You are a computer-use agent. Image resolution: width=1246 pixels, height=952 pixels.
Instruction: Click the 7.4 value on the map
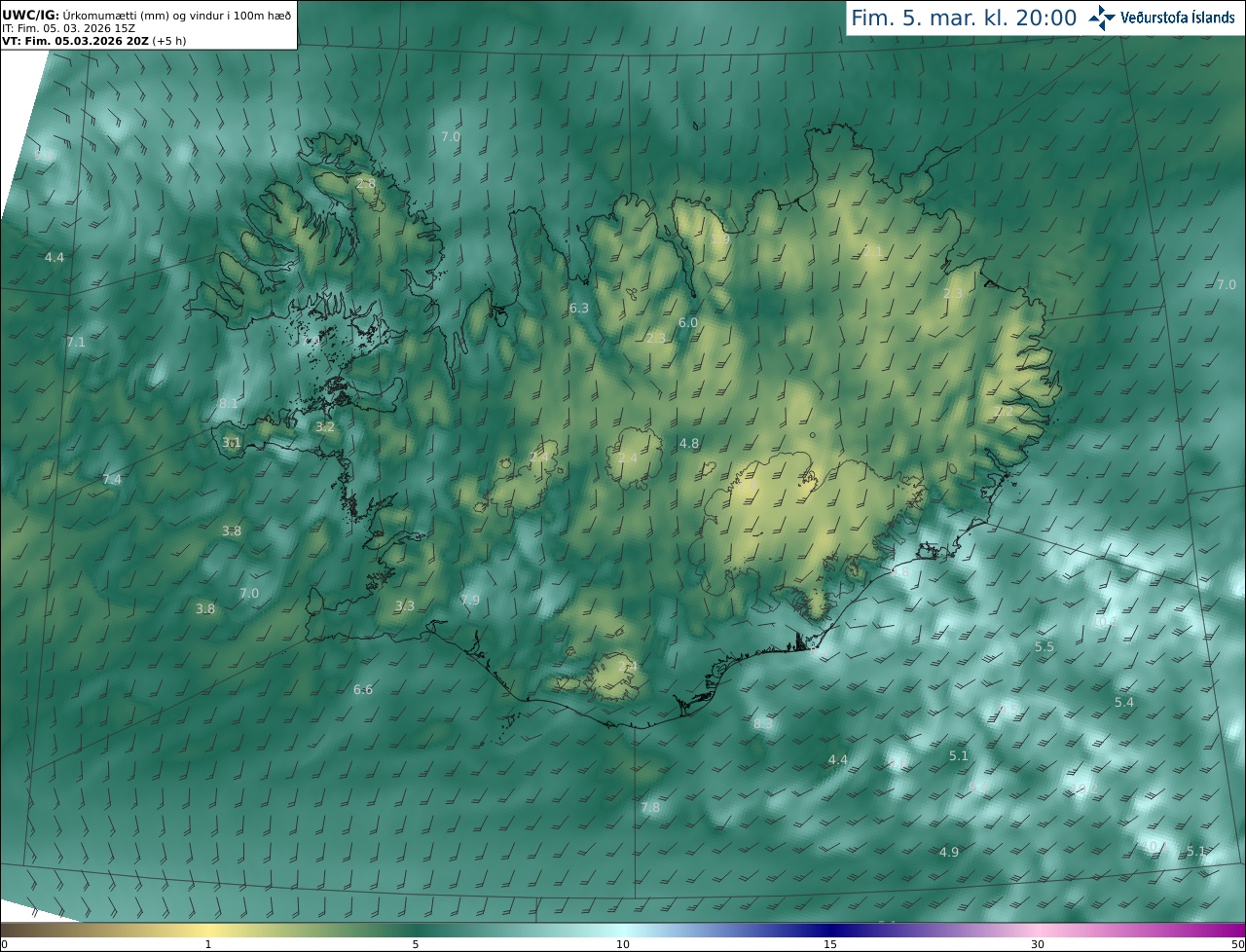pos(112,480)
